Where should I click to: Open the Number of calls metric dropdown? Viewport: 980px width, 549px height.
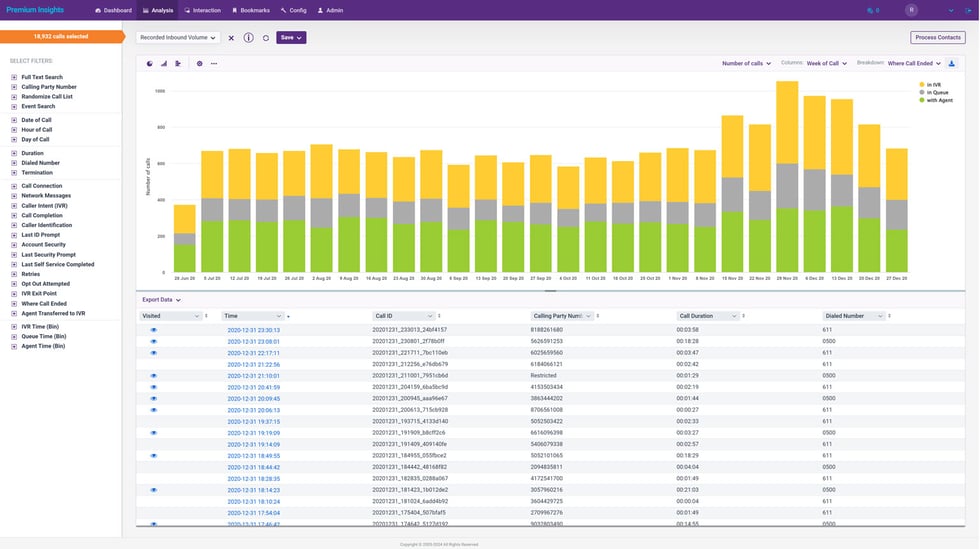[746, 63]
